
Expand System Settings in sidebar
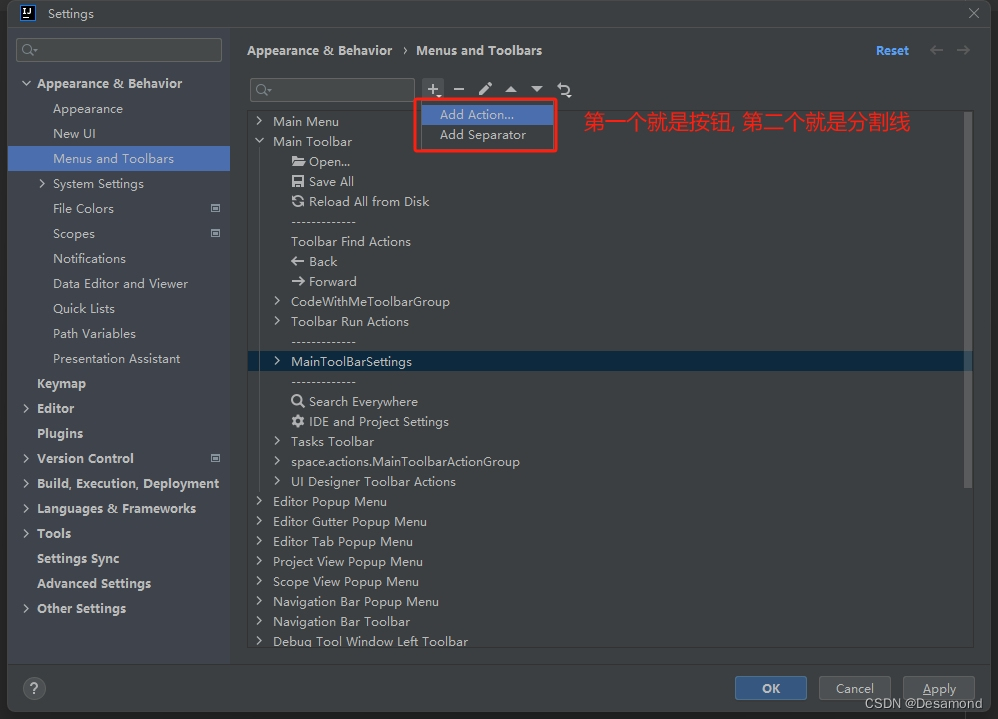(x=42, y=183)
